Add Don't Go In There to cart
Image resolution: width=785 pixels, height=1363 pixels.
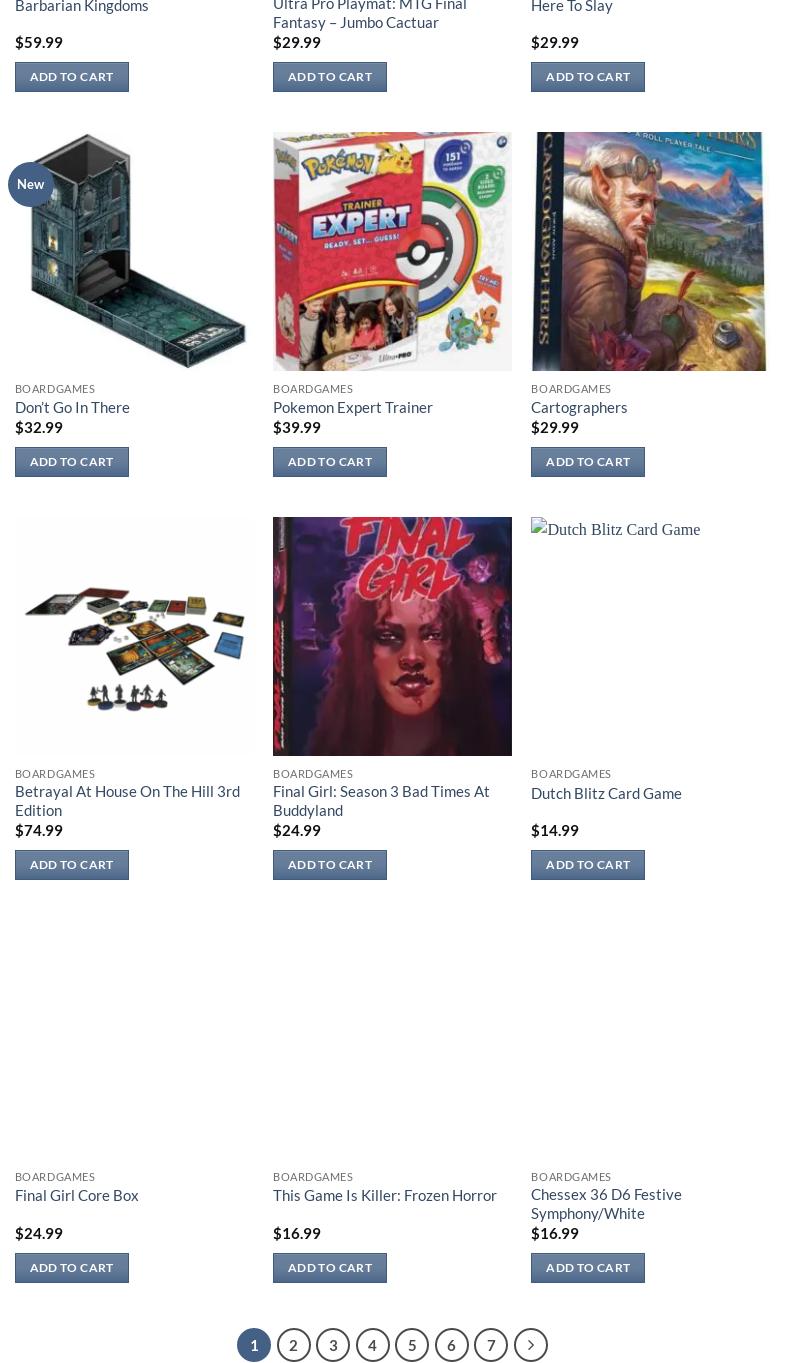point(72,462)
